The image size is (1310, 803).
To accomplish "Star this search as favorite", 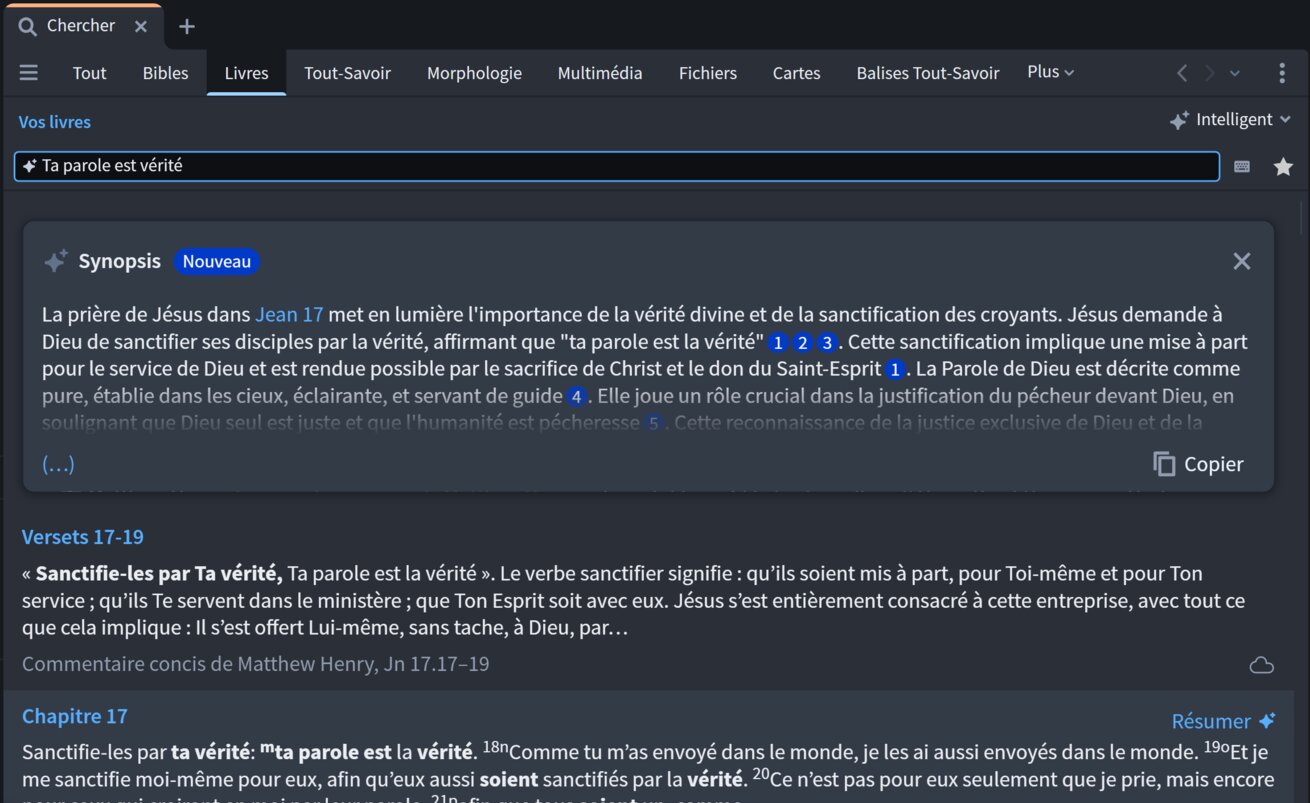I will (x=1283, y=167).
